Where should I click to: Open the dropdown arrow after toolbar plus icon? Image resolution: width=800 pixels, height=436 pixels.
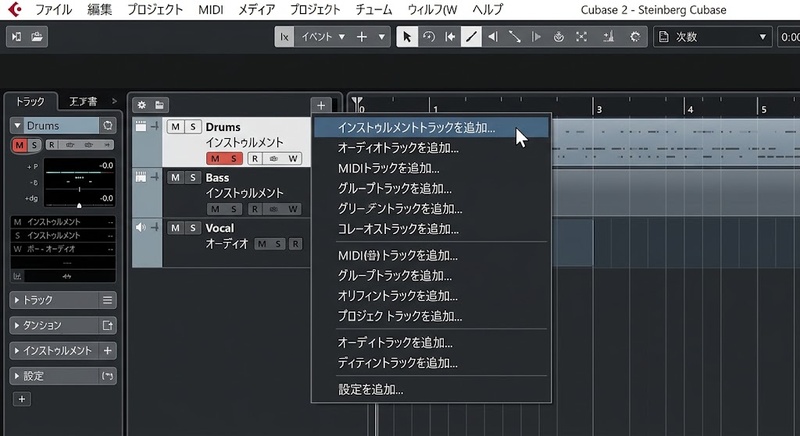coord(382,37)
